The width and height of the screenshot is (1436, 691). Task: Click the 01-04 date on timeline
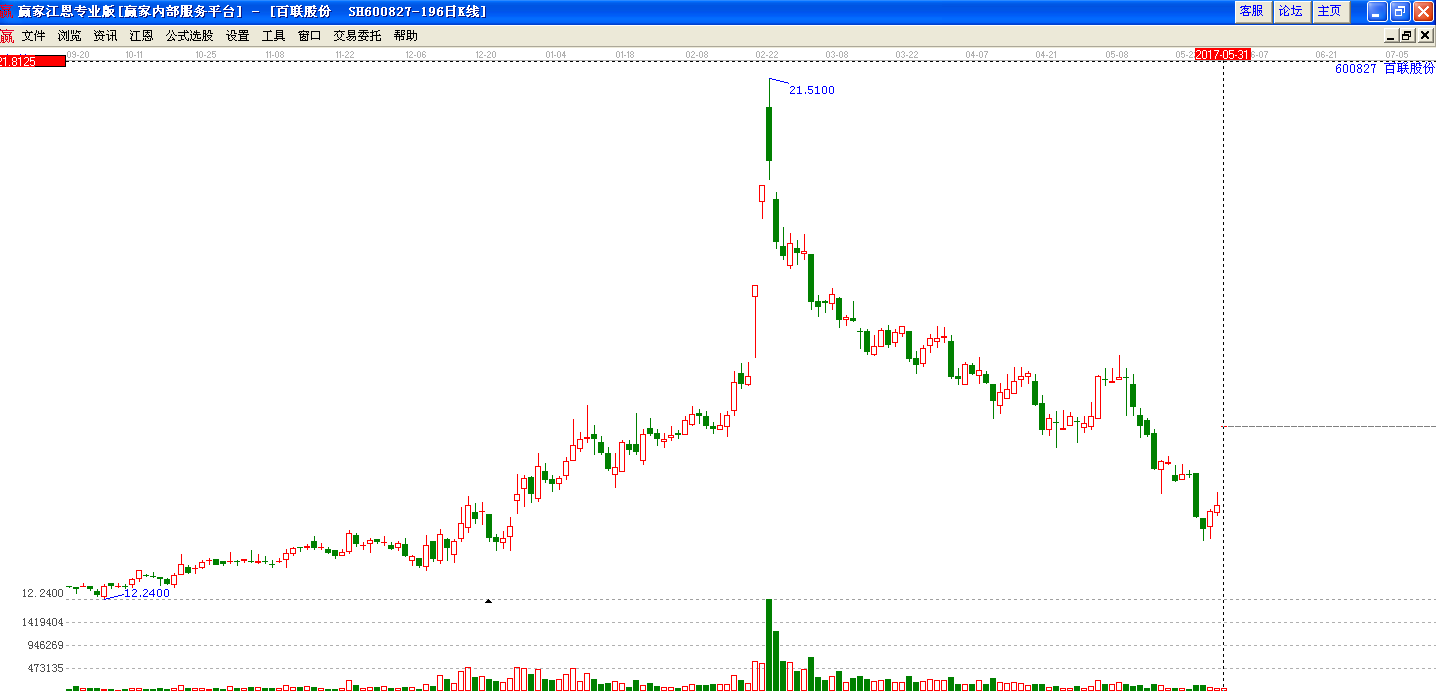coord(556,54)
